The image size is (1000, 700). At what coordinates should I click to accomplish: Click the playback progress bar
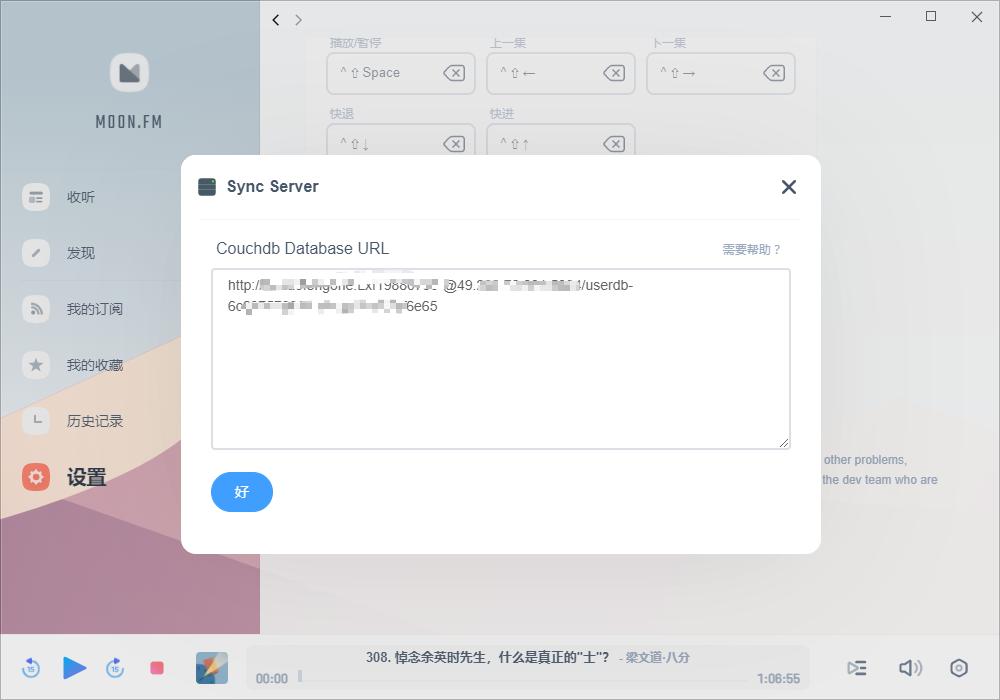click(x=523, y=678)
